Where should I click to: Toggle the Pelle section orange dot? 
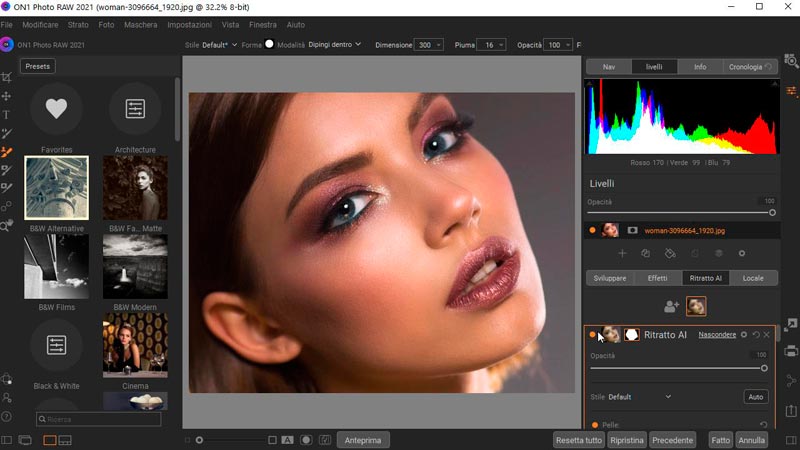click(x=593, y=425)
